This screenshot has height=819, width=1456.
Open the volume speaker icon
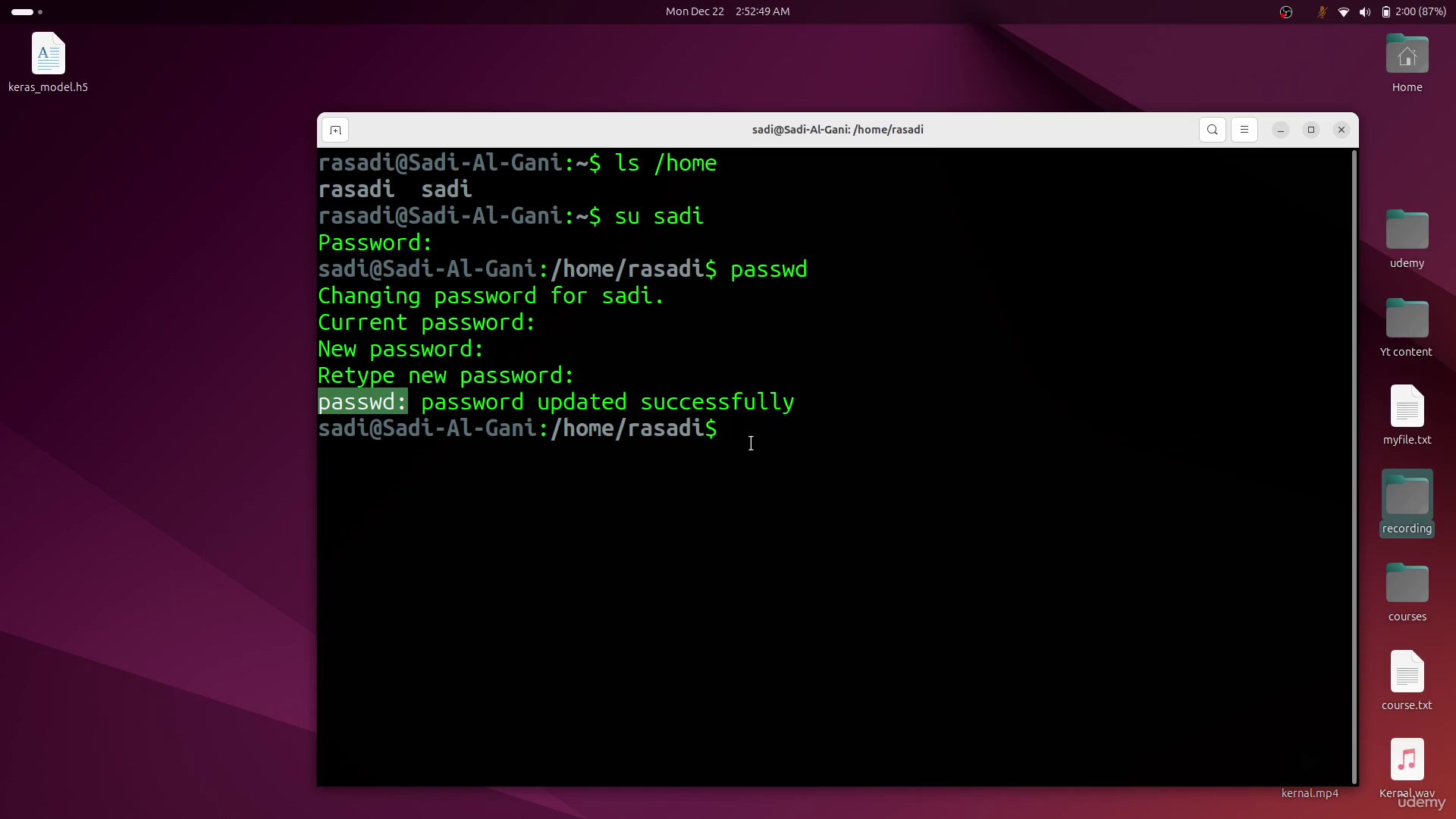point(1364,11)
